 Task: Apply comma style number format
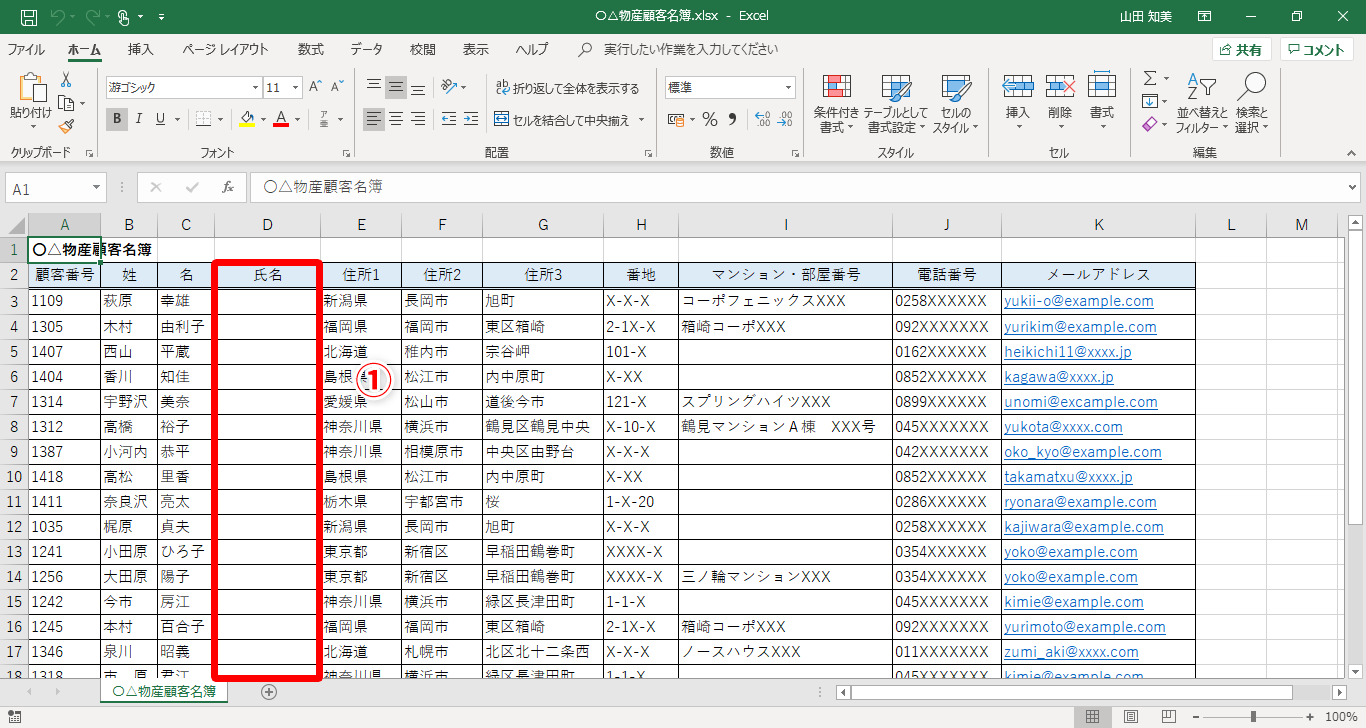point(732,119)
